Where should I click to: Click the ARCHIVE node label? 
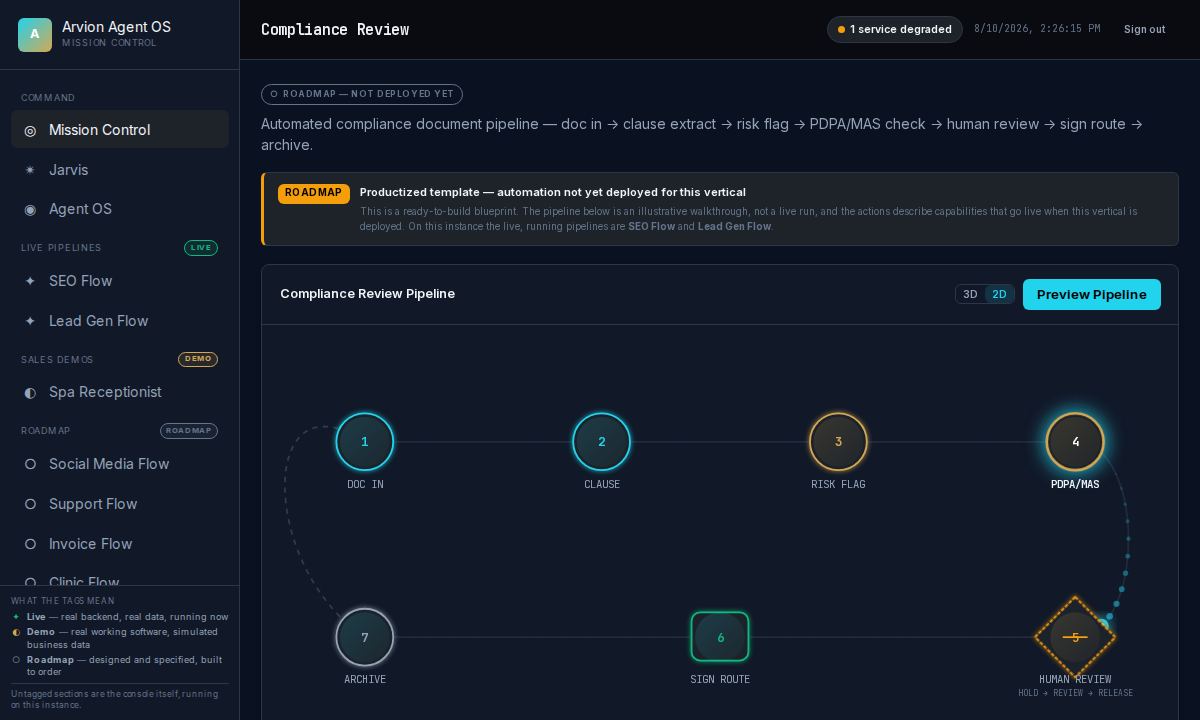click(x=365, y=679)
